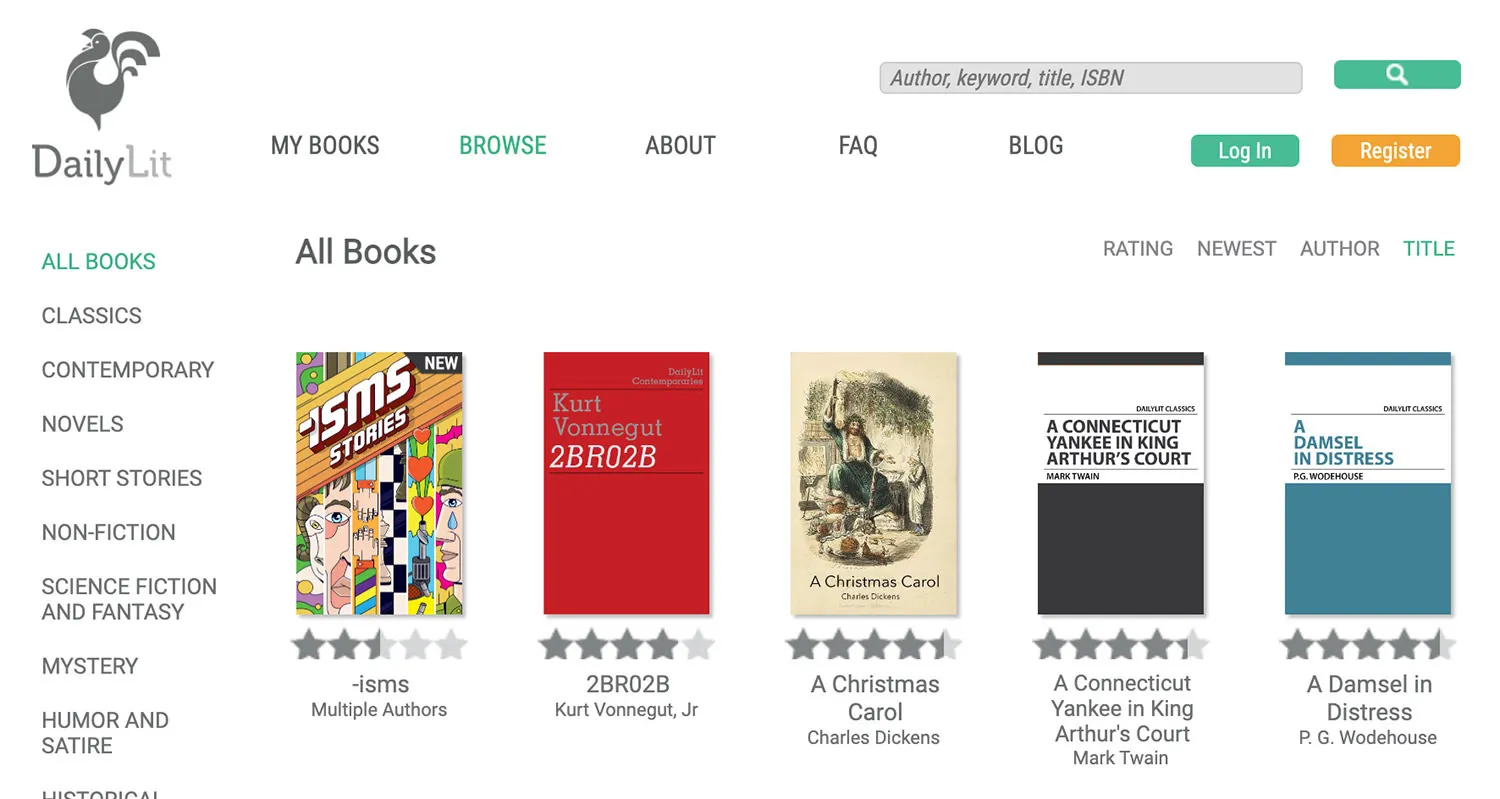Sort books by Rating
The image size is (1500, 799).
point(1137,249)
